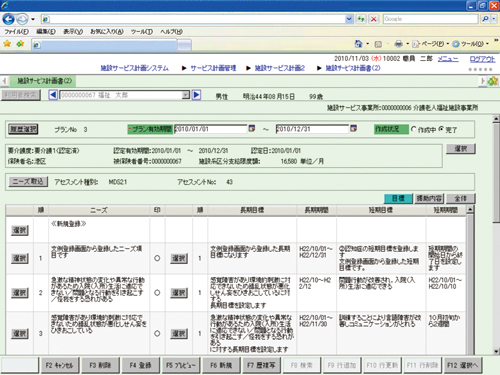This screenshot has width=500, height=375.
Task: Select the current browser tab
Action: 104,45
